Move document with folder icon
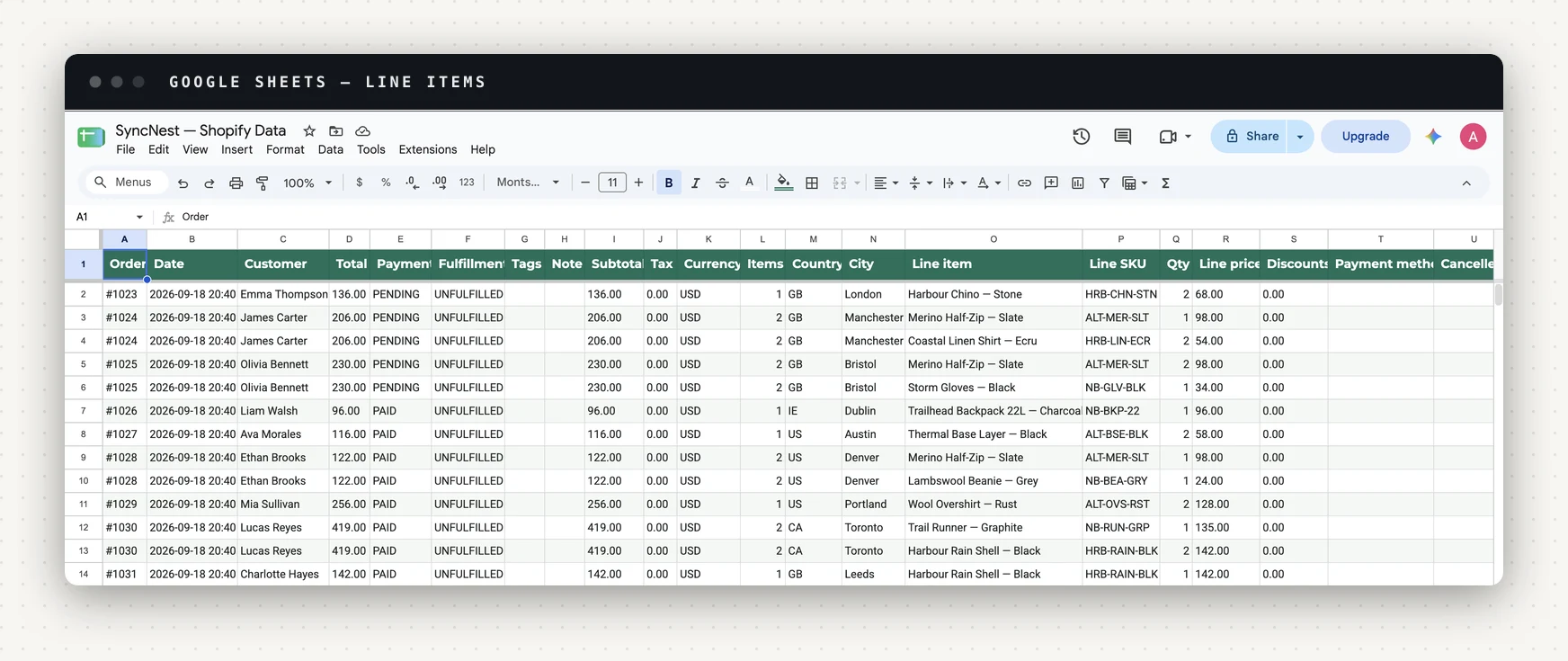This screenshot has width=1568, height=661. pyautogui.click(x=336, y=131)
